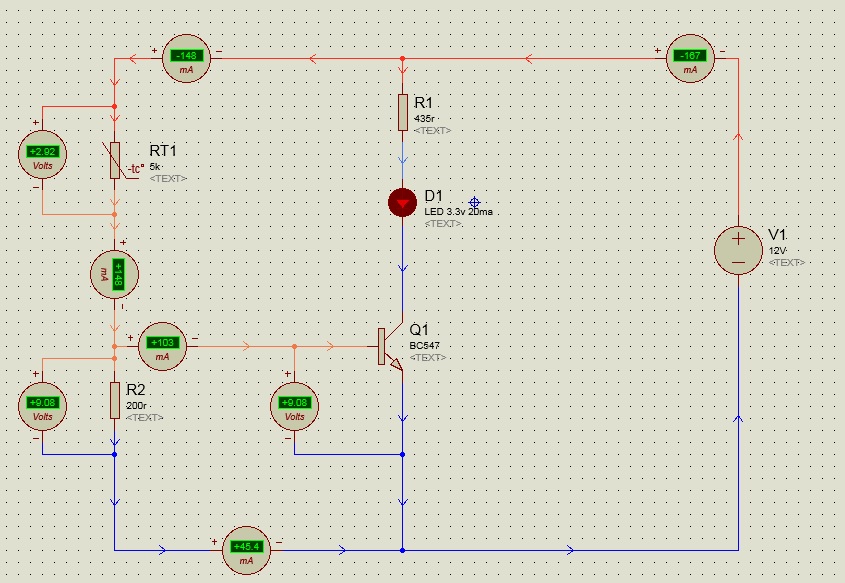Select the ammeter reading -167 mA
845x583 pixels.
690,58
